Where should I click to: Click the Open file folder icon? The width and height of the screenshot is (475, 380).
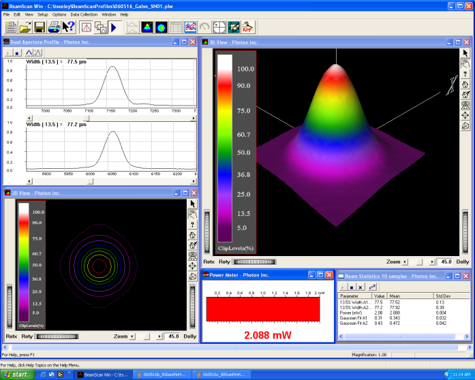[x=25, y=27]
